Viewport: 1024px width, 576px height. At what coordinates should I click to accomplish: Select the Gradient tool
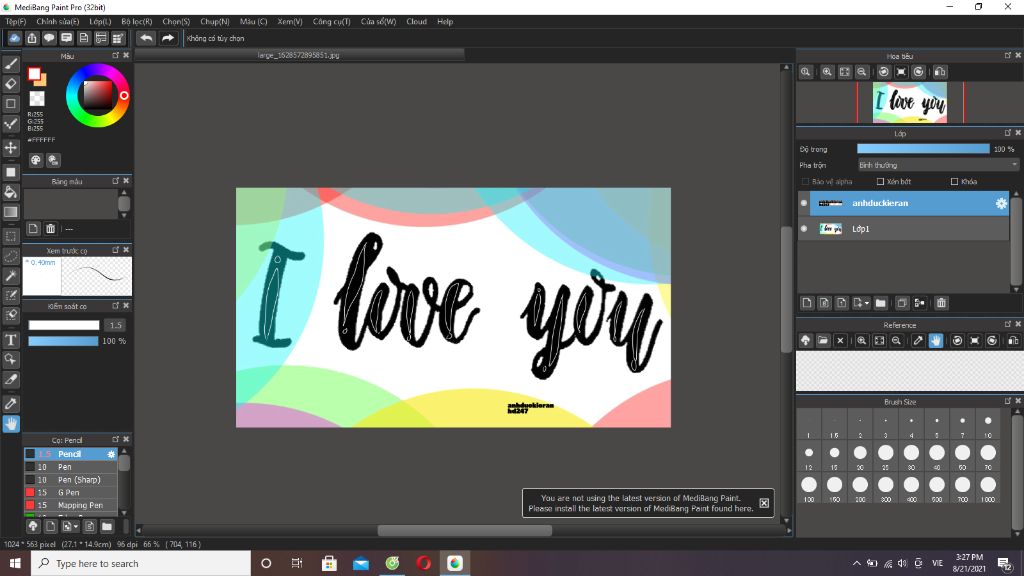[x=11, y=212]
